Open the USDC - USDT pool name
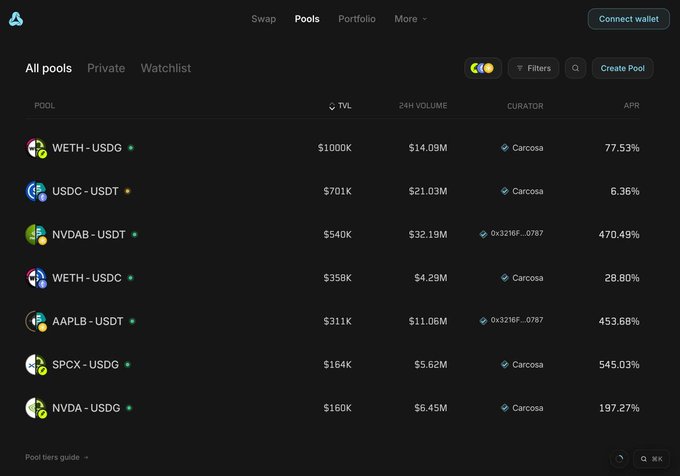 85,191
